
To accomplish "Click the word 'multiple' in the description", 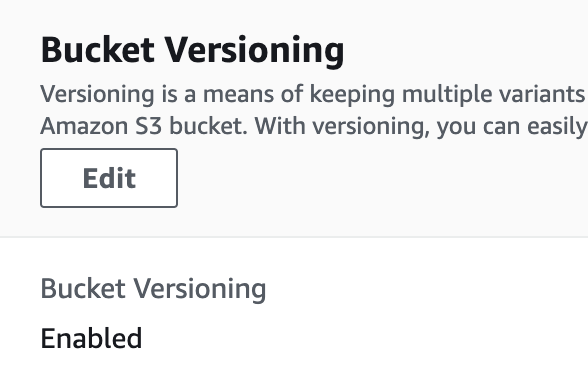I will pyautogui.click(x=447, y=94).
